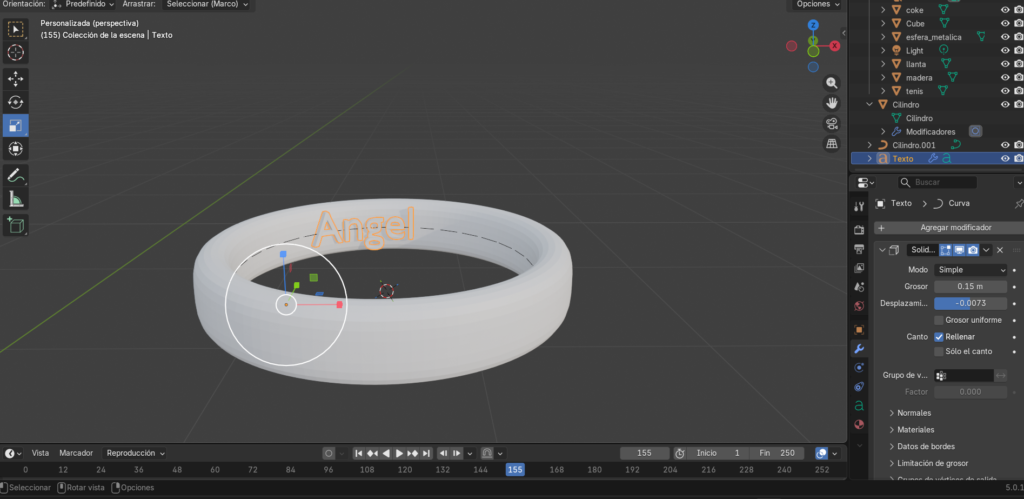1024x499 pixels.
Task: Collapse the Cilindro tree item
Action: click(x=870, y=104)
